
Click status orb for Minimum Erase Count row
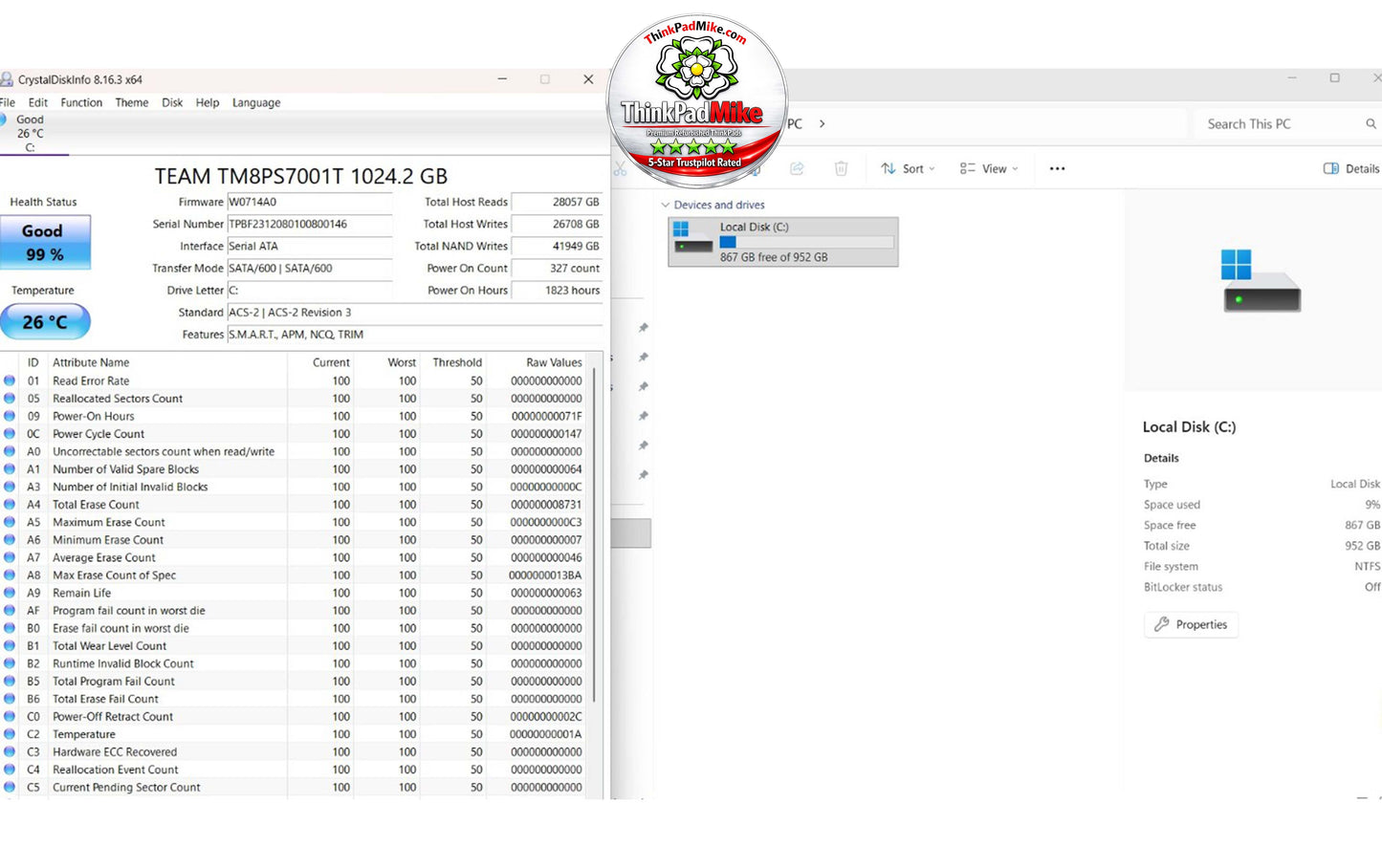(x=10, y=540)
